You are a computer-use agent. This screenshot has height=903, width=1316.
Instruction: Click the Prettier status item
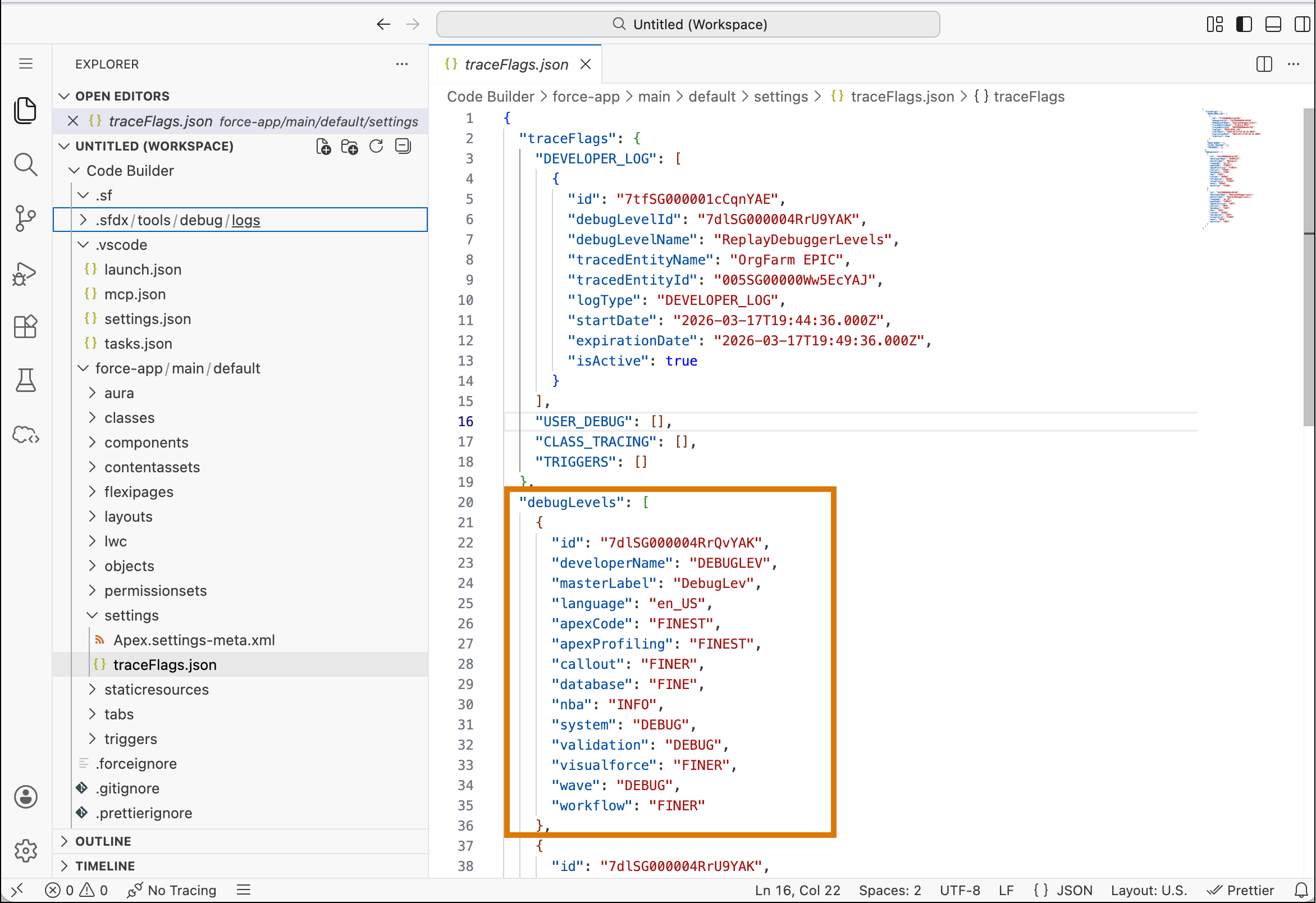tap(1240, 891)
